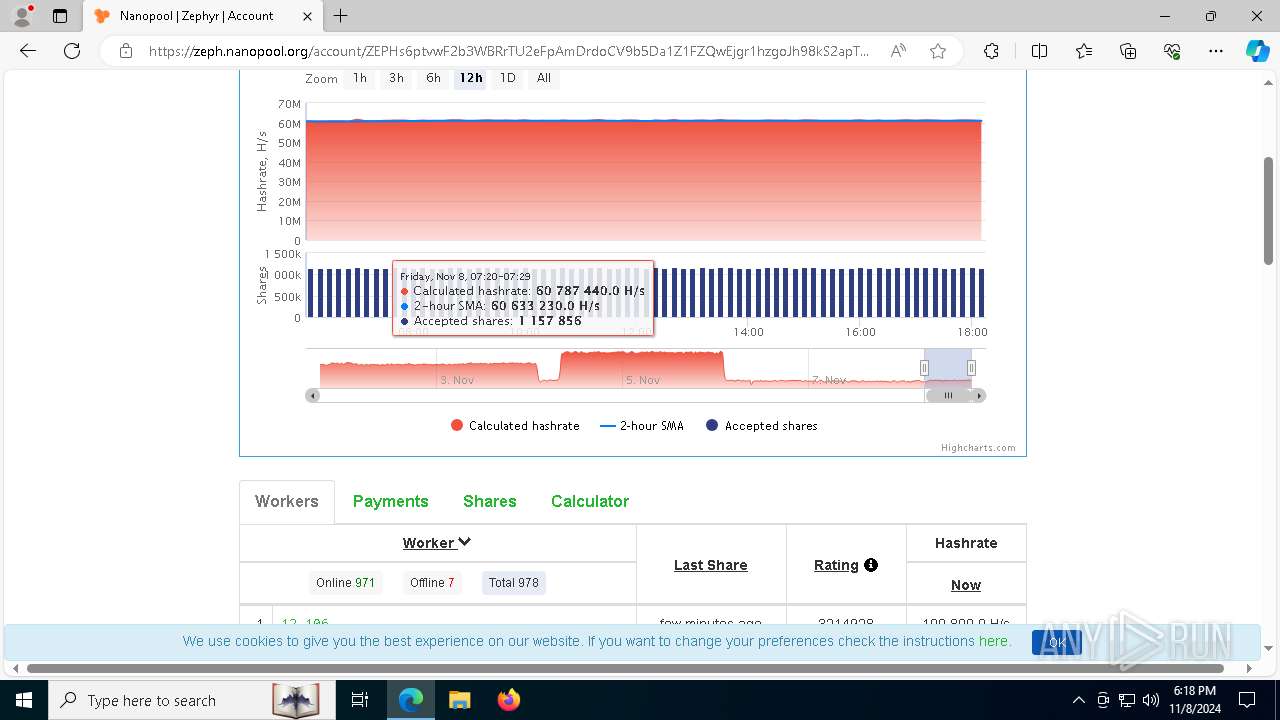Image resolution: width=1280 pixels, height=720 pixels.
Task: Open Microsoft Edge taskbar icon
Action: pos(411,700)
